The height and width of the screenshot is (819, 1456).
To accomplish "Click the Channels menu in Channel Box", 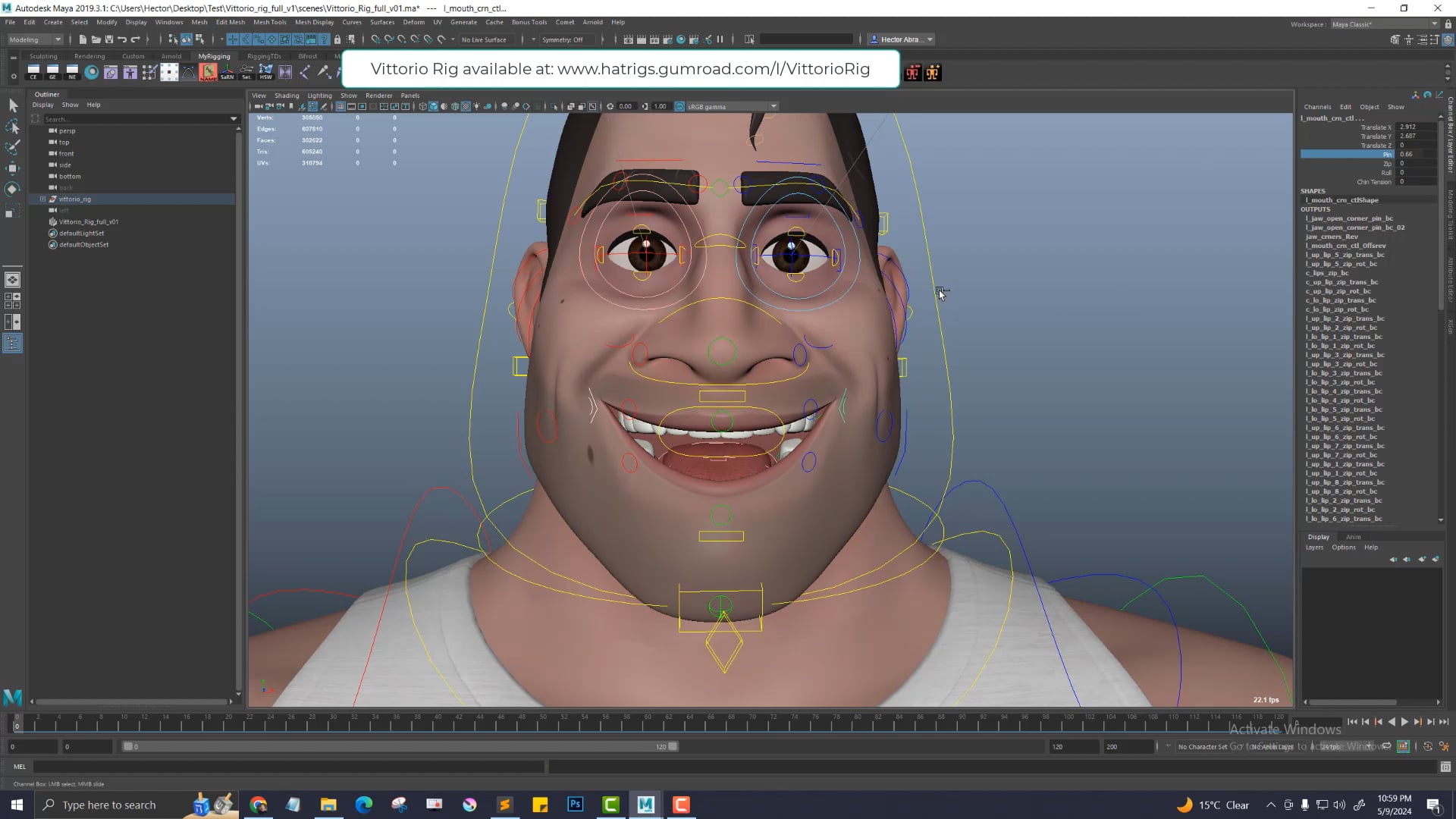I will pyautogui.click(x=1317, y=107).
